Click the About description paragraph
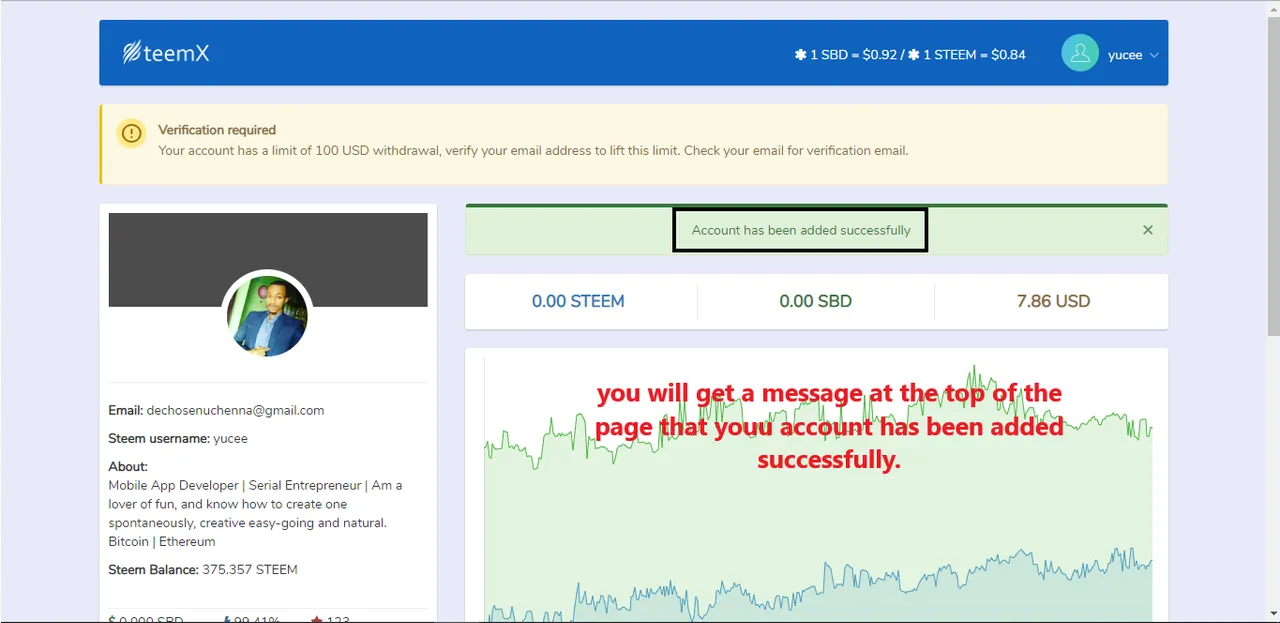Viewport: 1280px width, 623px height. 256,513
